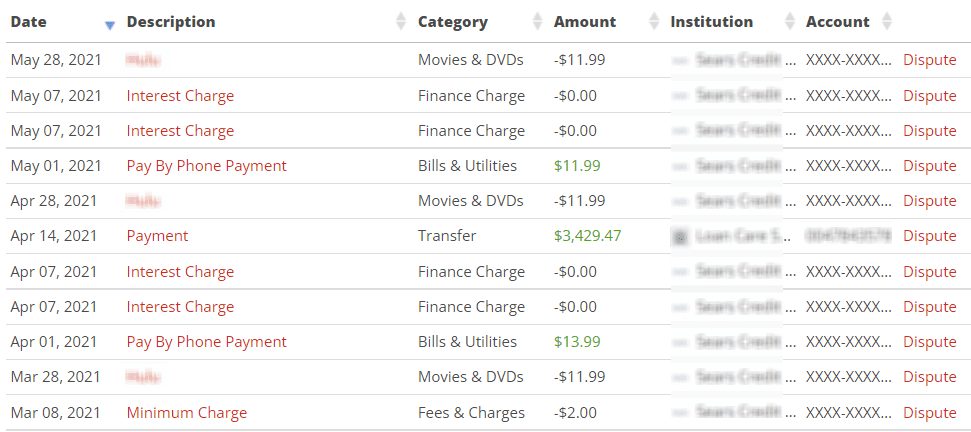Click the Institution column sort arrows
This screenshot has height=432, width=971.
pos(789,22)
